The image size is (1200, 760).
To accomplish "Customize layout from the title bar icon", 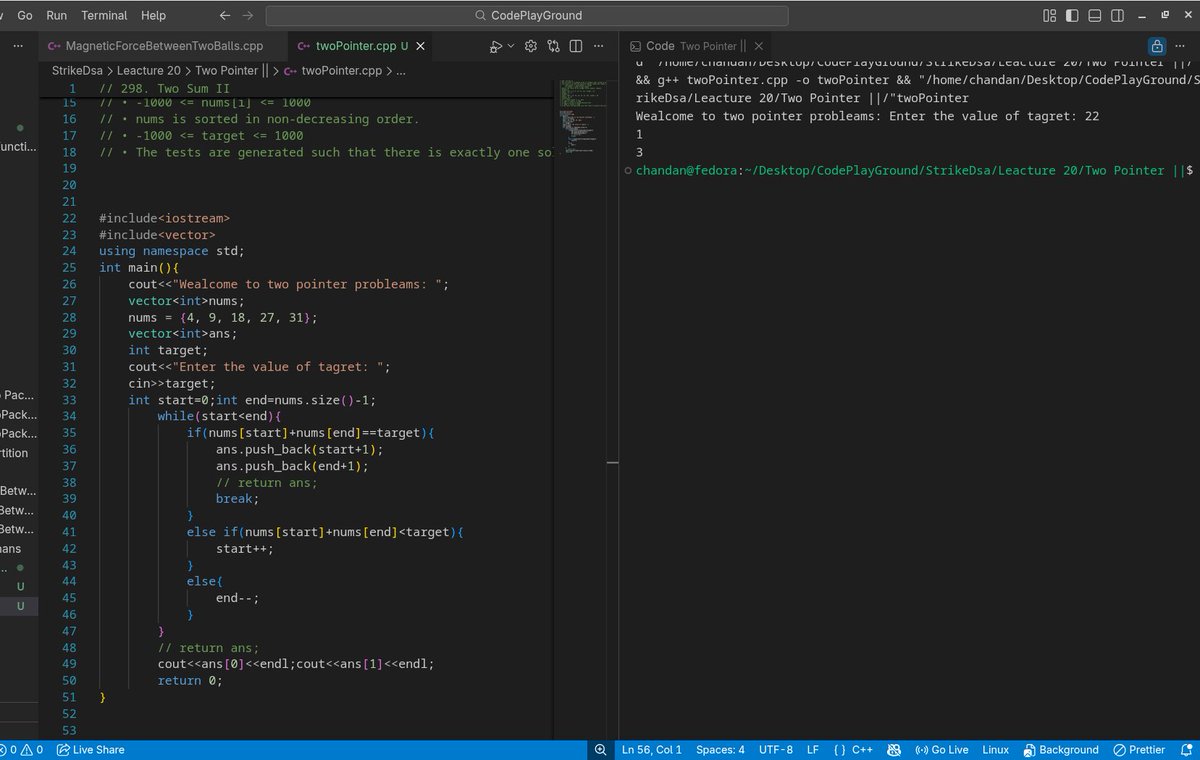I will point(1049,15).
